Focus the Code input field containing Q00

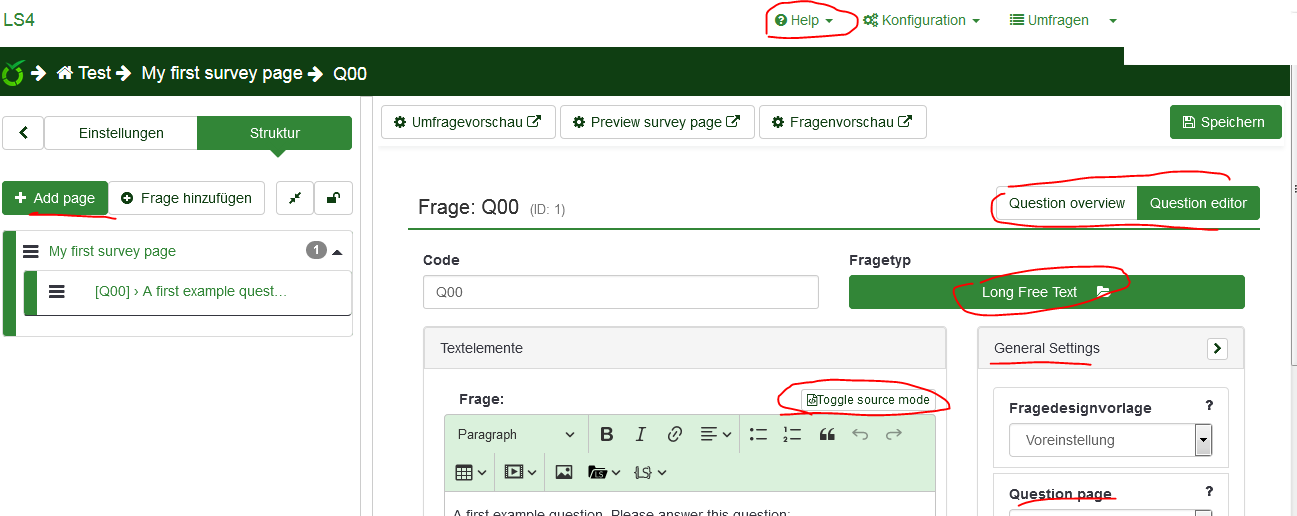point(621,292)
